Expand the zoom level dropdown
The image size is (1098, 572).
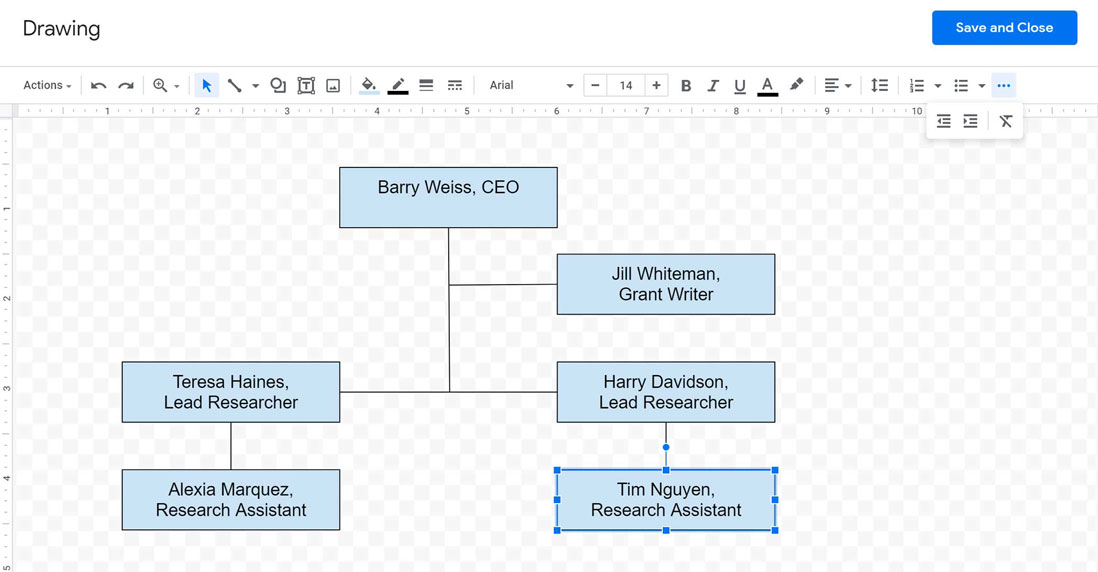pos(177,87)
